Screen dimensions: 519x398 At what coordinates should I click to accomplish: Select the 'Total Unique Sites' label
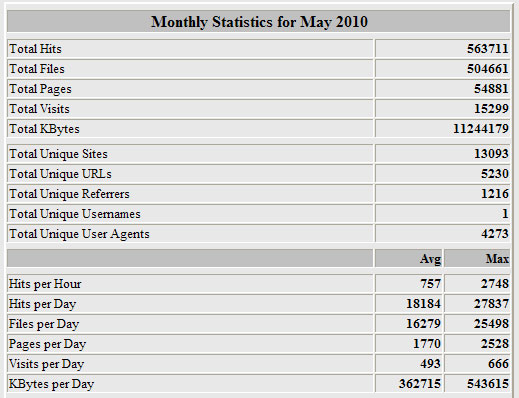[58, 154]
